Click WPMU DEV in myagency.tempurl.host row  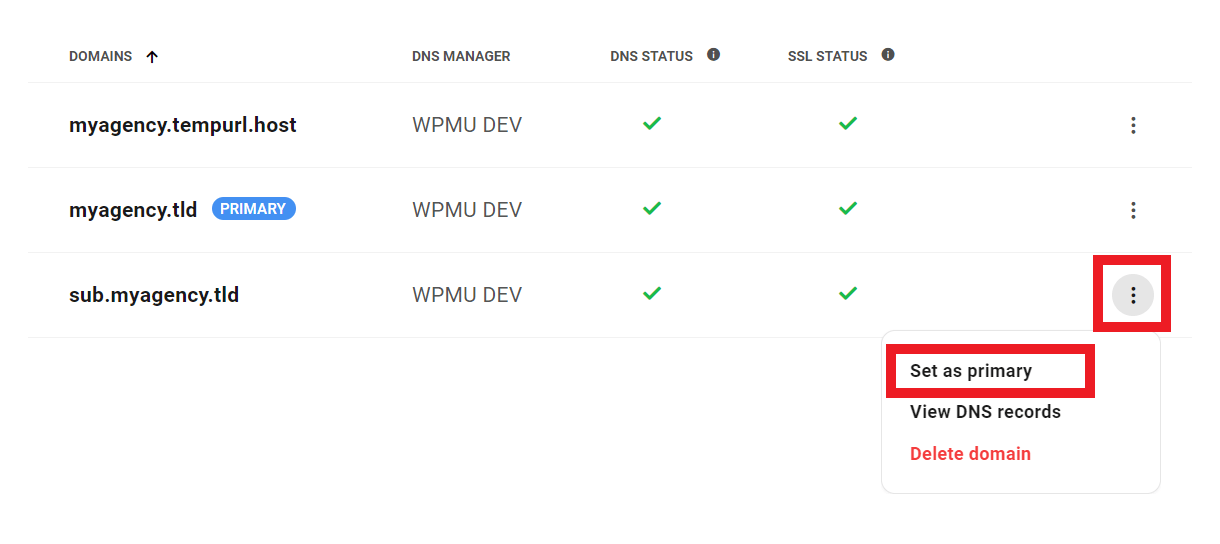coord(467,125)
